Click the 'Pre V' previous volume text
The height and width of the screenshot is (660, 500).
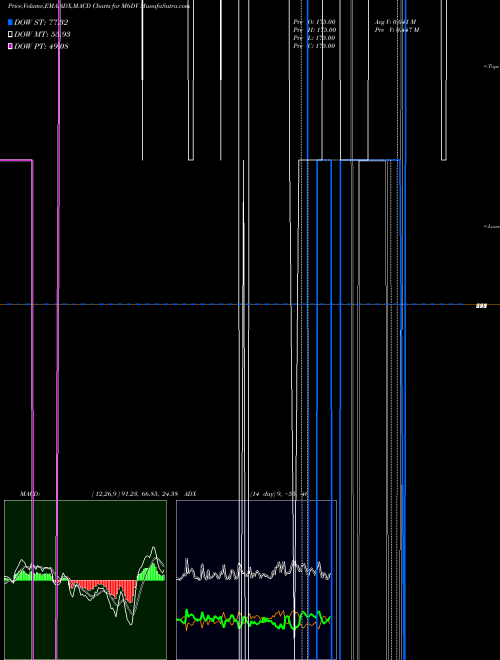pos(397,30)
